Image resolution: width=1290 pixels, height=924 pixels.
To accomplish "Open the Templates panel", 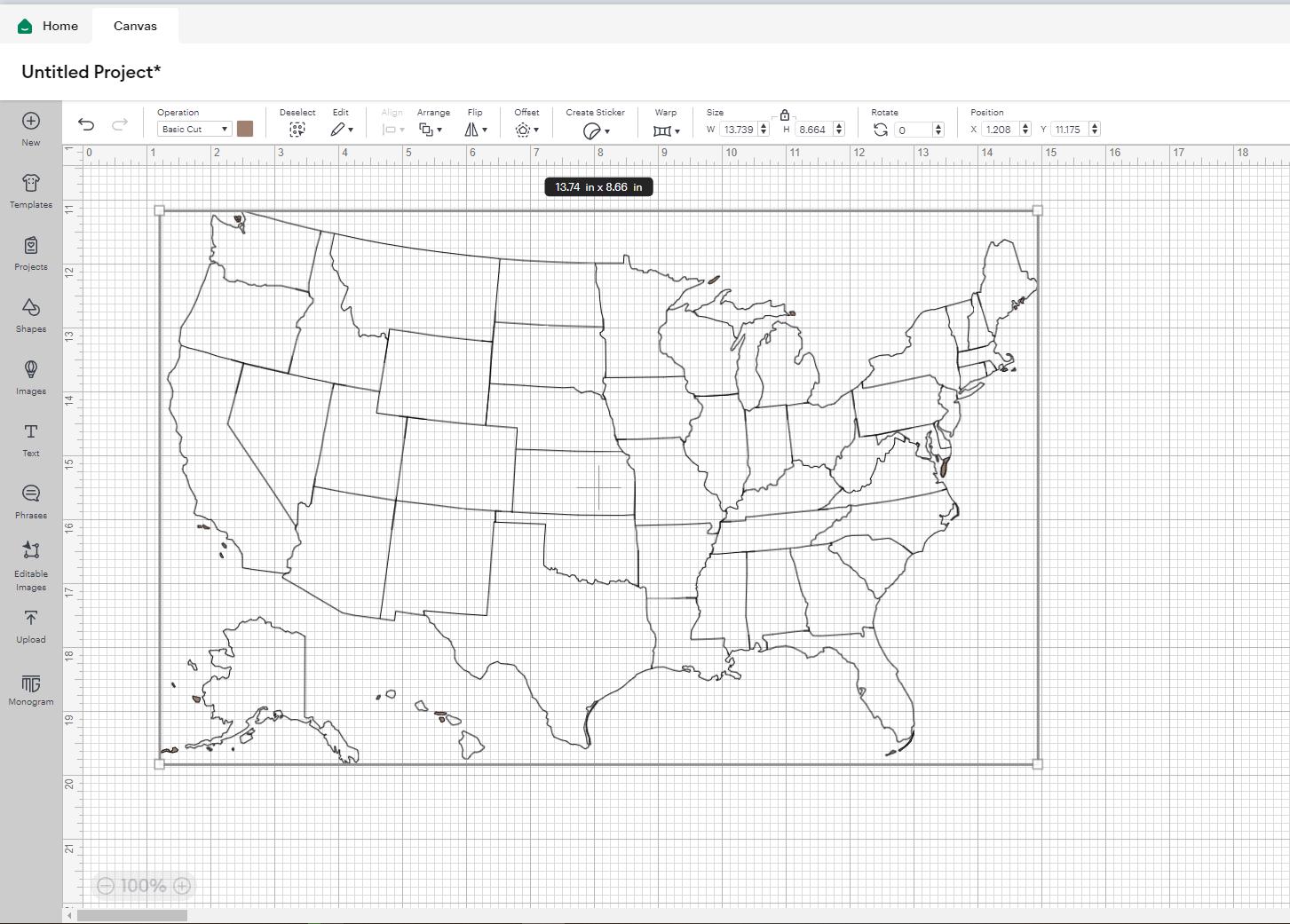I will 31,189.
